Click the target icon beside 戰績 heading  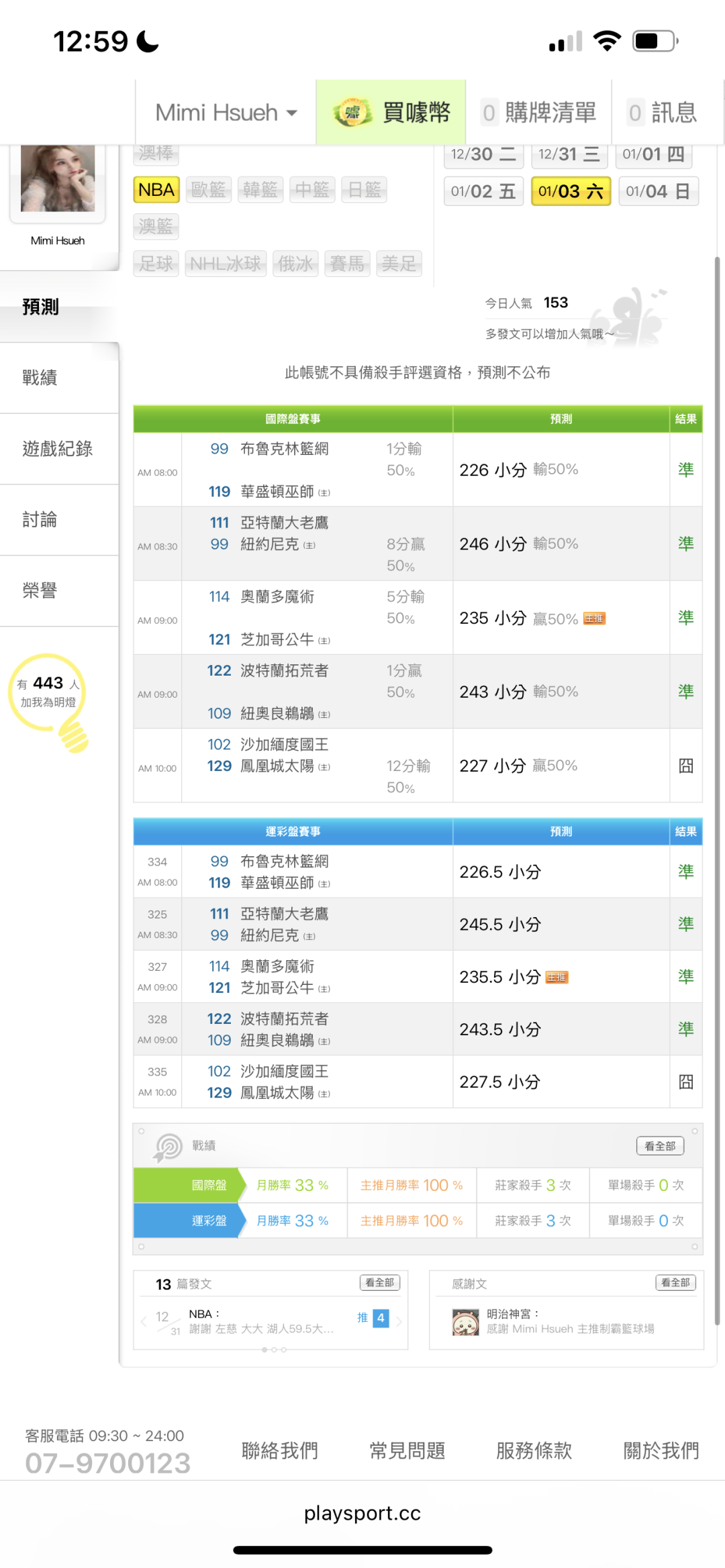pos(168,1147)
